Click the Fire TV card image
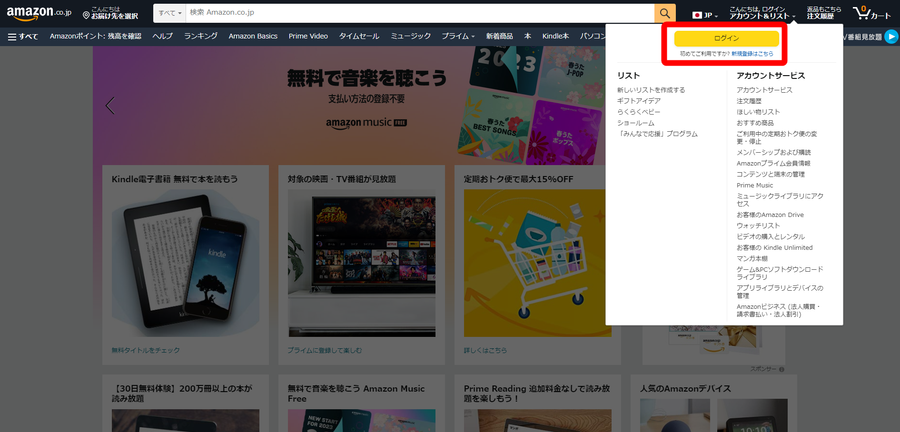 click(x=362, y=263)
